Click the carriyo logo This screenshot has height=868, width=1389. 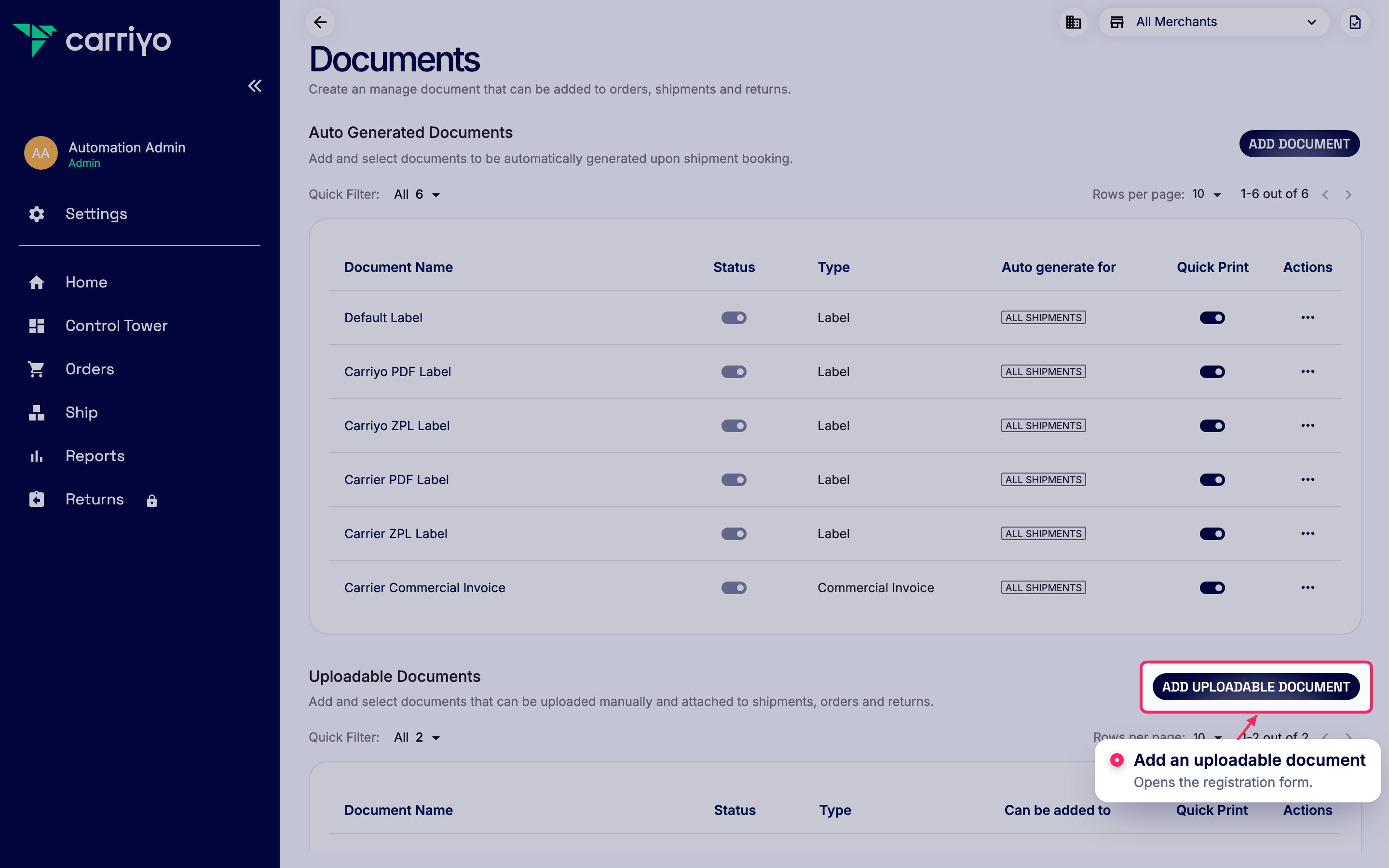[92, 40]
